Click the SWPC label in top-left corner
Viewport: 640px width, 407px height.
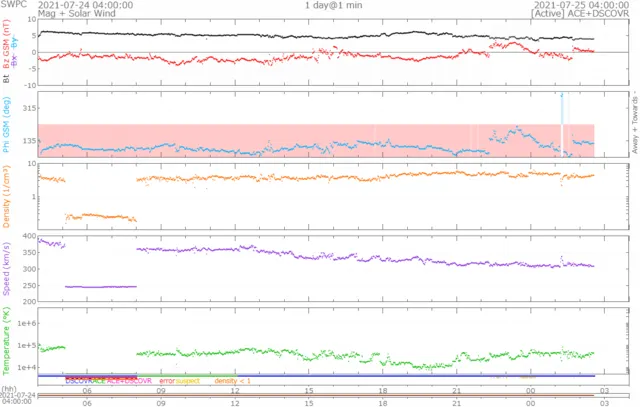click(x=13, y=4)
